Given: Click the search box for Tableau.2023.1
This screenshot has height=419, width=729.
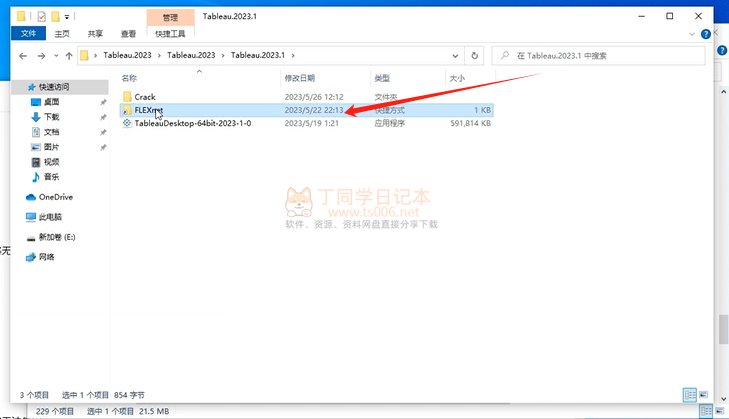Looking at the screenshot, I should tap(598, 56).
